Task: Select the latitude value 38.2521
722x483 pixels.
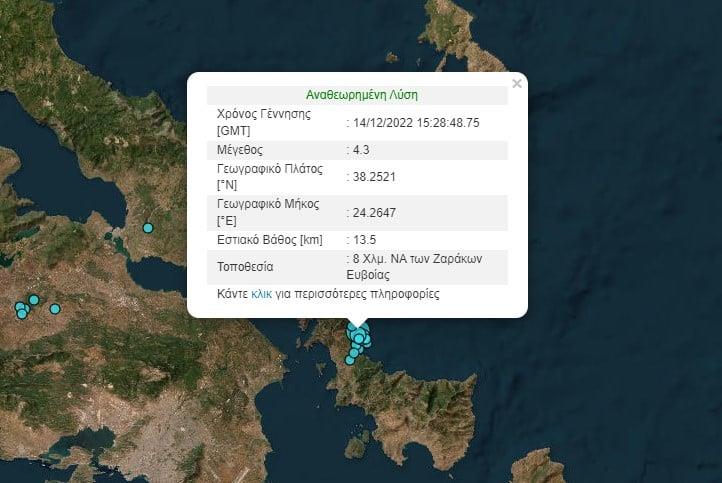Action: (x=372, y=178)
